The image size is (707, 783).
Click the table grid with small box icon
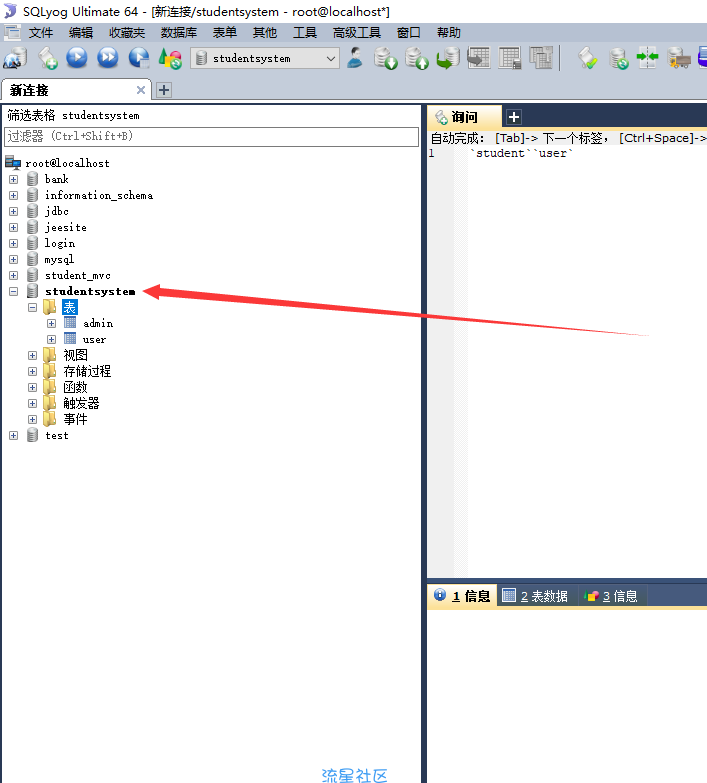coord(510,58)
